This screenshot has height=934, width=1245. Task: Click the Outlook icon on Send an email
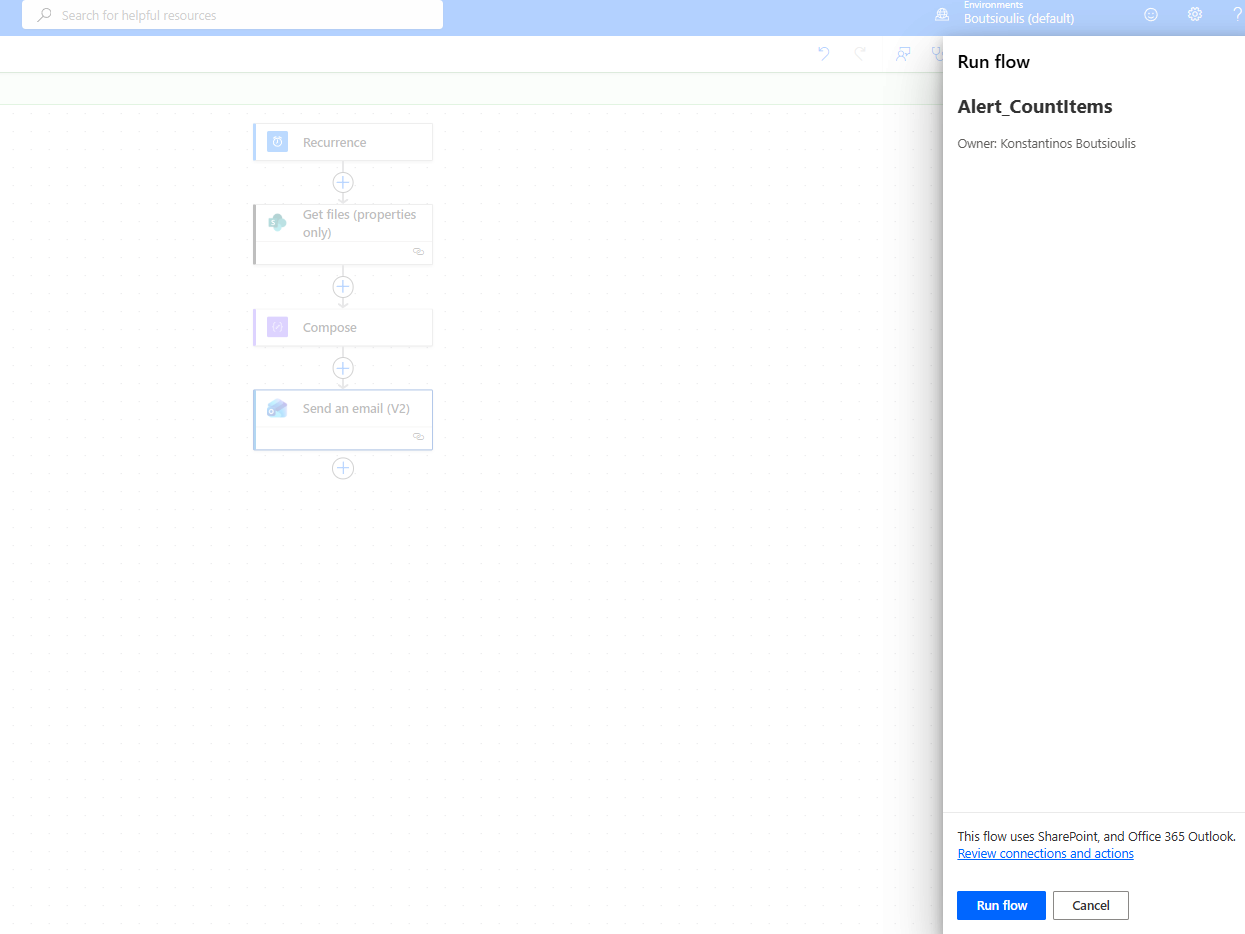pyautogui.click(x=277, y=408)
